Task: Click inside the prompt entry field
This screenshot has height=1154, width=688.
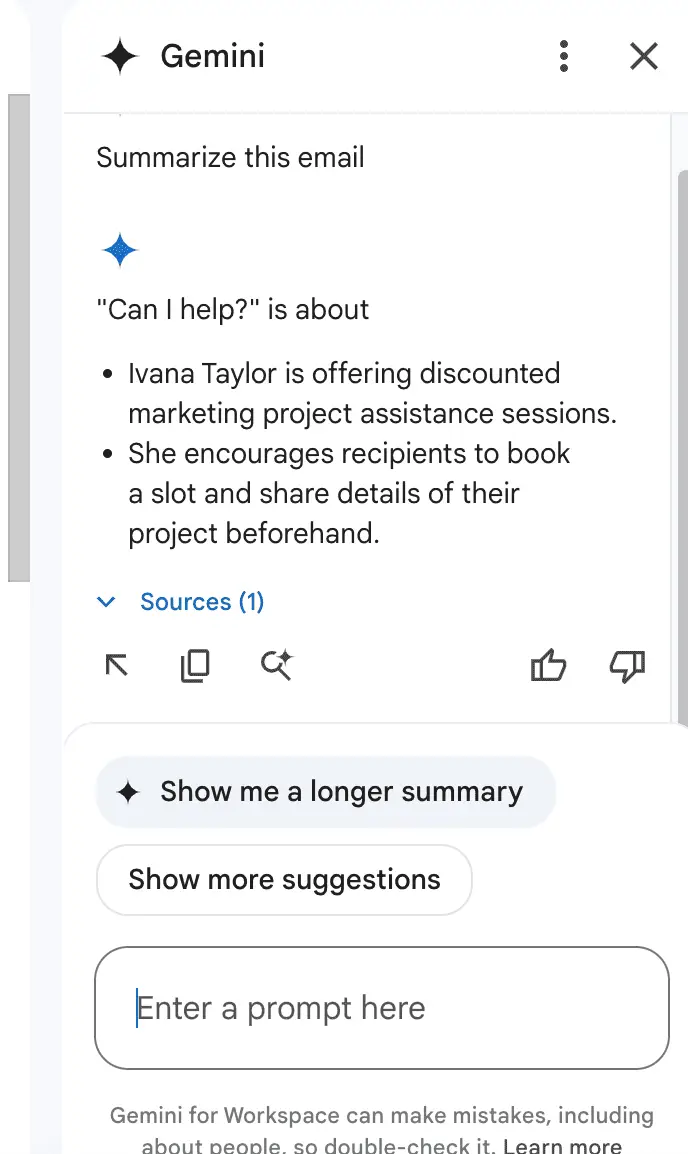Action: pyautogui.click(x=382, y=1007)
